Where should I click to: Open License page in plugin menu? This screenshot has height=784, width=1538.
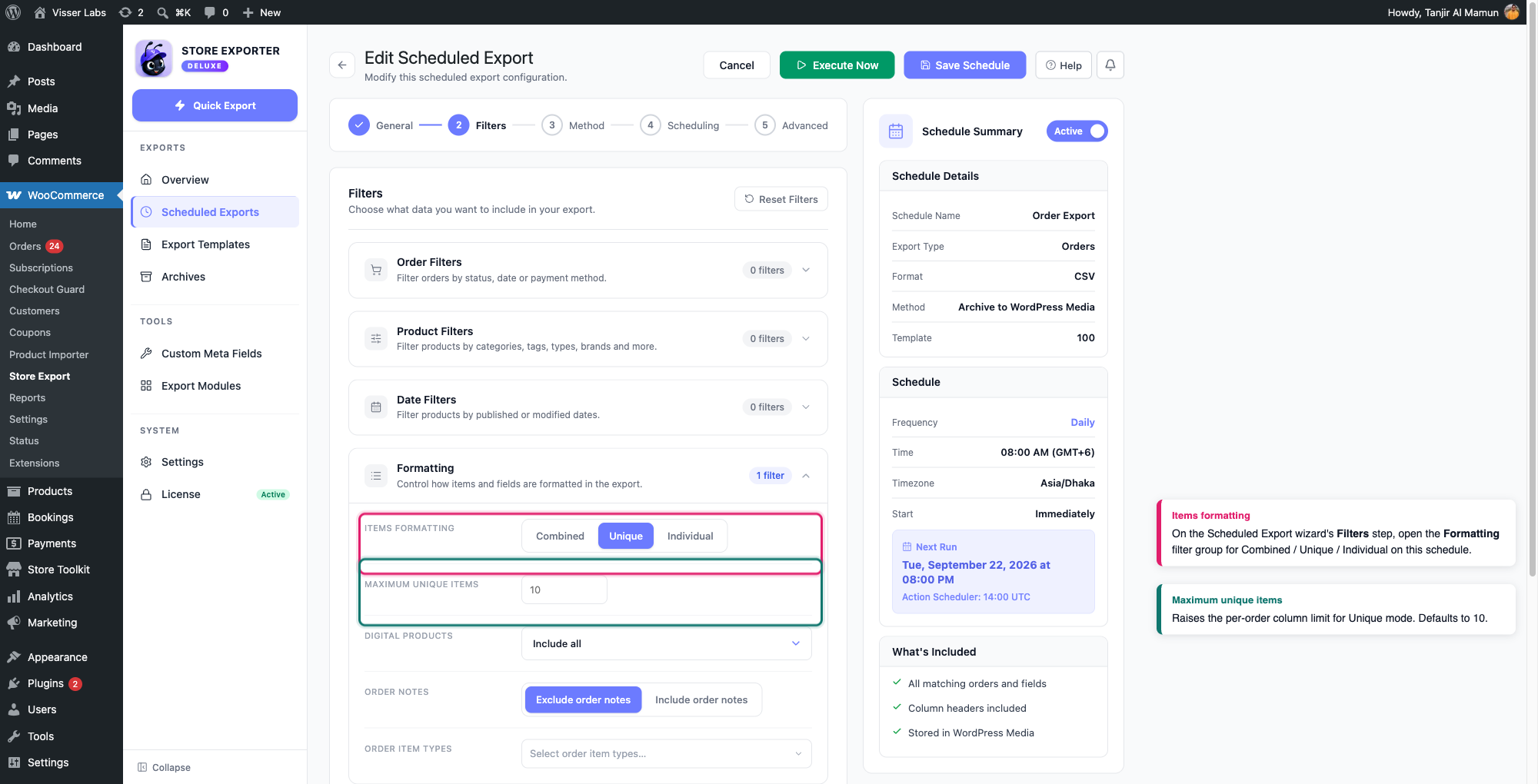(215, 494)
